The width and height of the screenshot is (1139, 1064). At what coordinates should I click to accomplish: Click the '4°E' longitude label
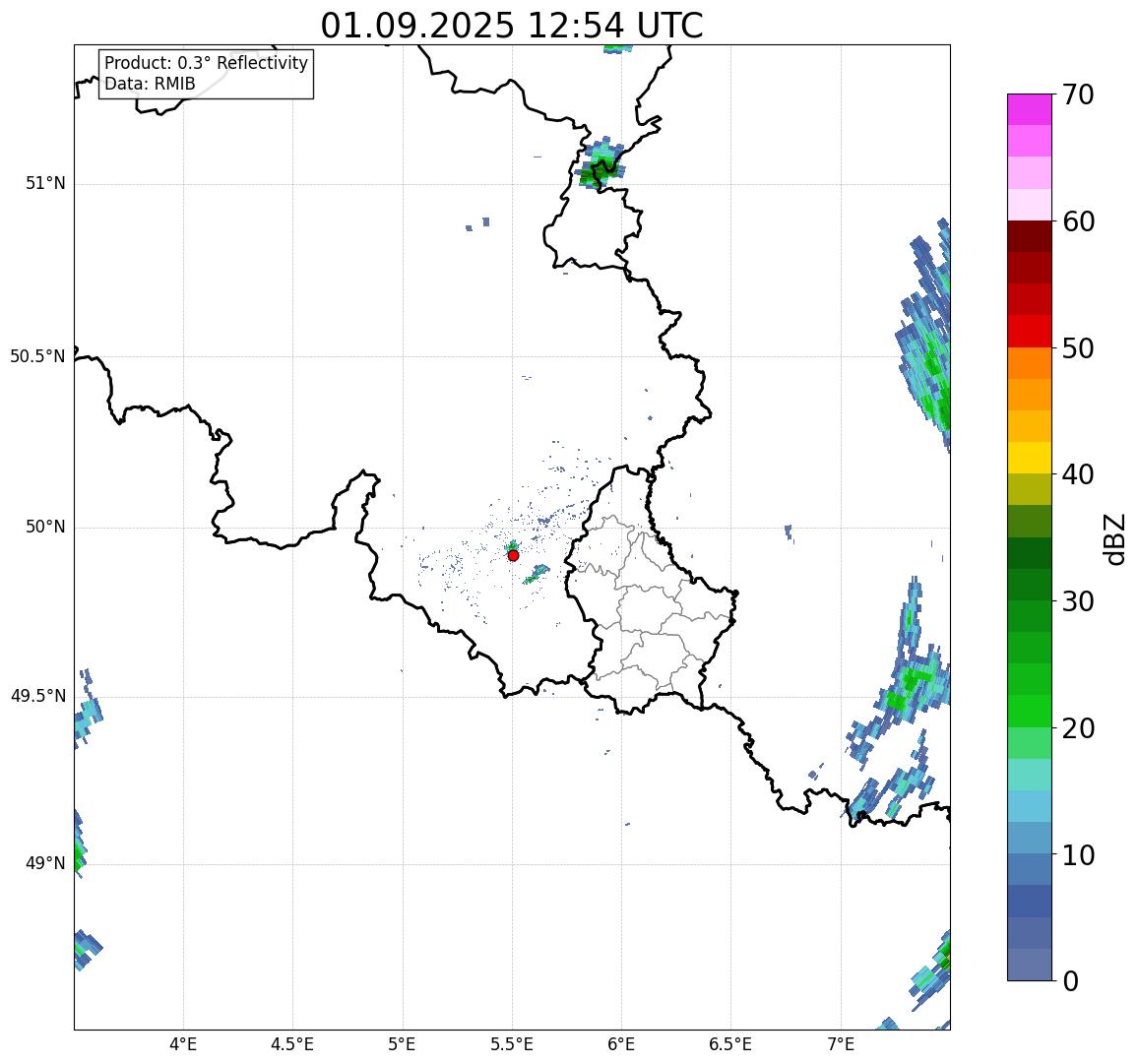point(183,1044)
